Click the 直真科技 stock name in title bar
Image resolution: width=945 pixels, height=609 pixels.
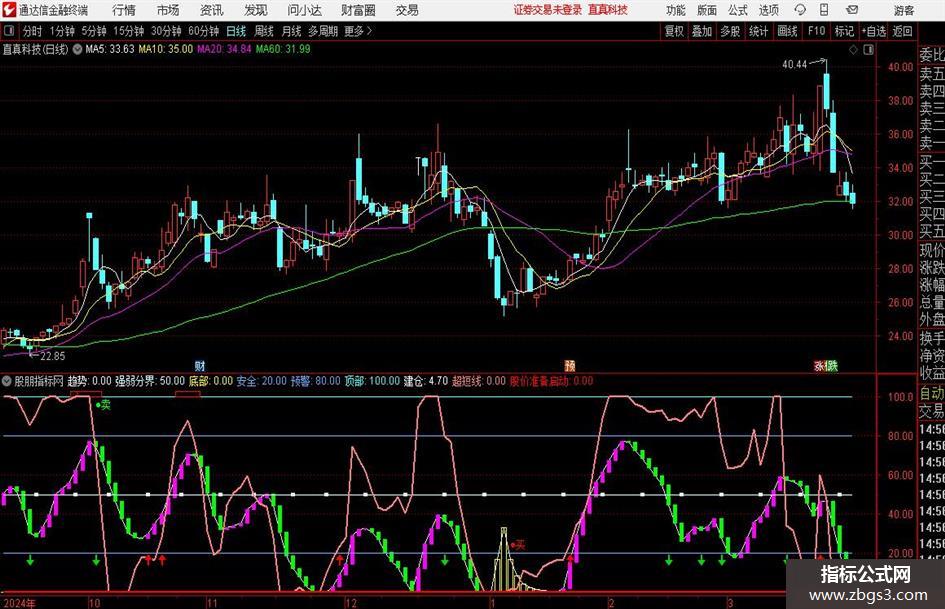point(608,10)
